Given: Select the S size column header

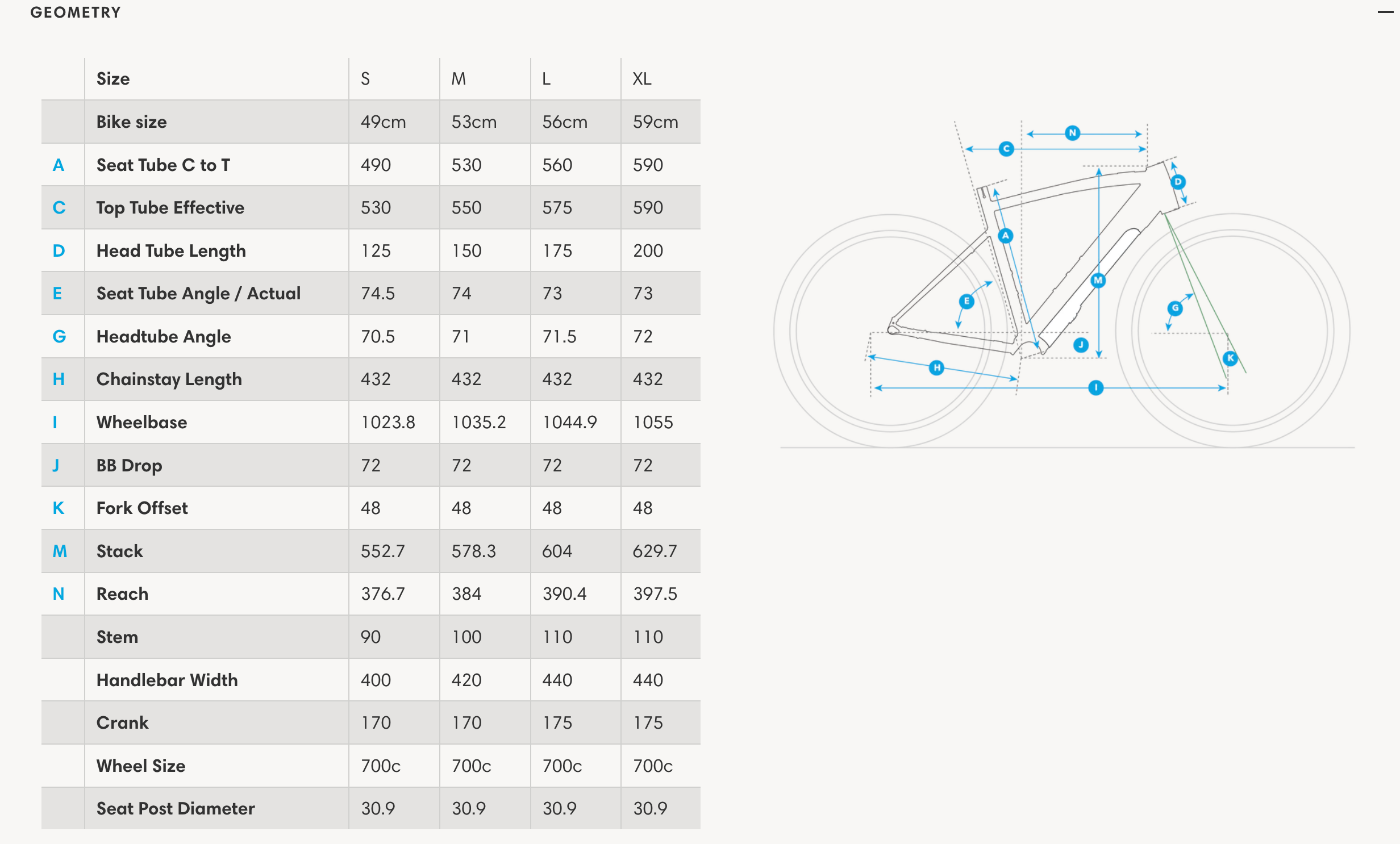Looking at the screenshot, I should click(365, 79).
